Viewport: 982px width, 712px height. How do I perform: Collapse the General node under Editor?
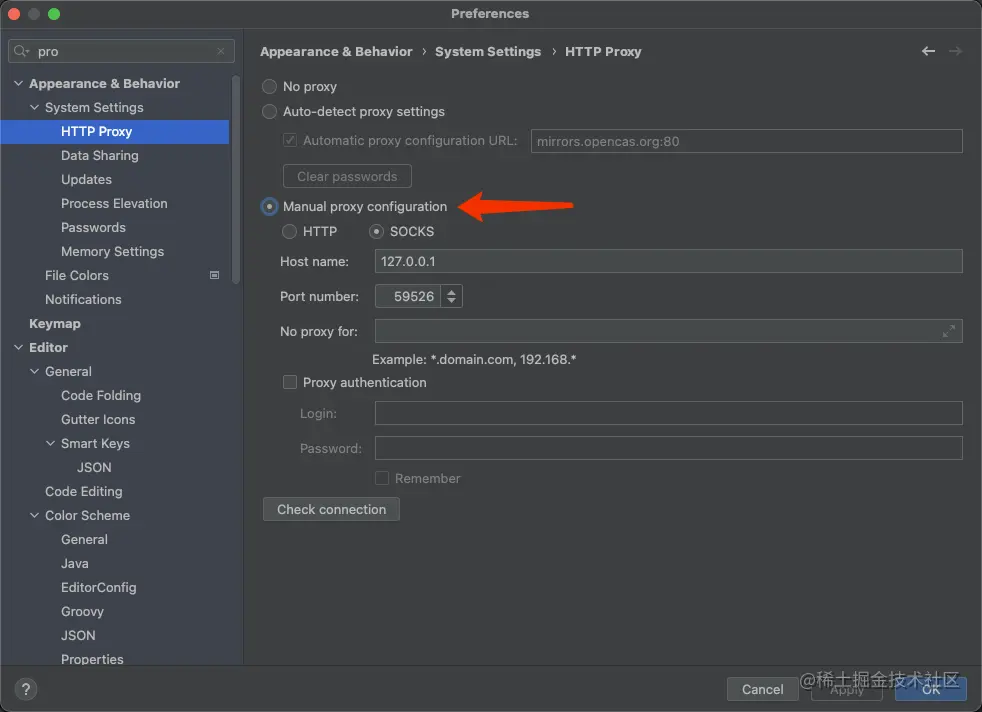click(x=34, y=371)
